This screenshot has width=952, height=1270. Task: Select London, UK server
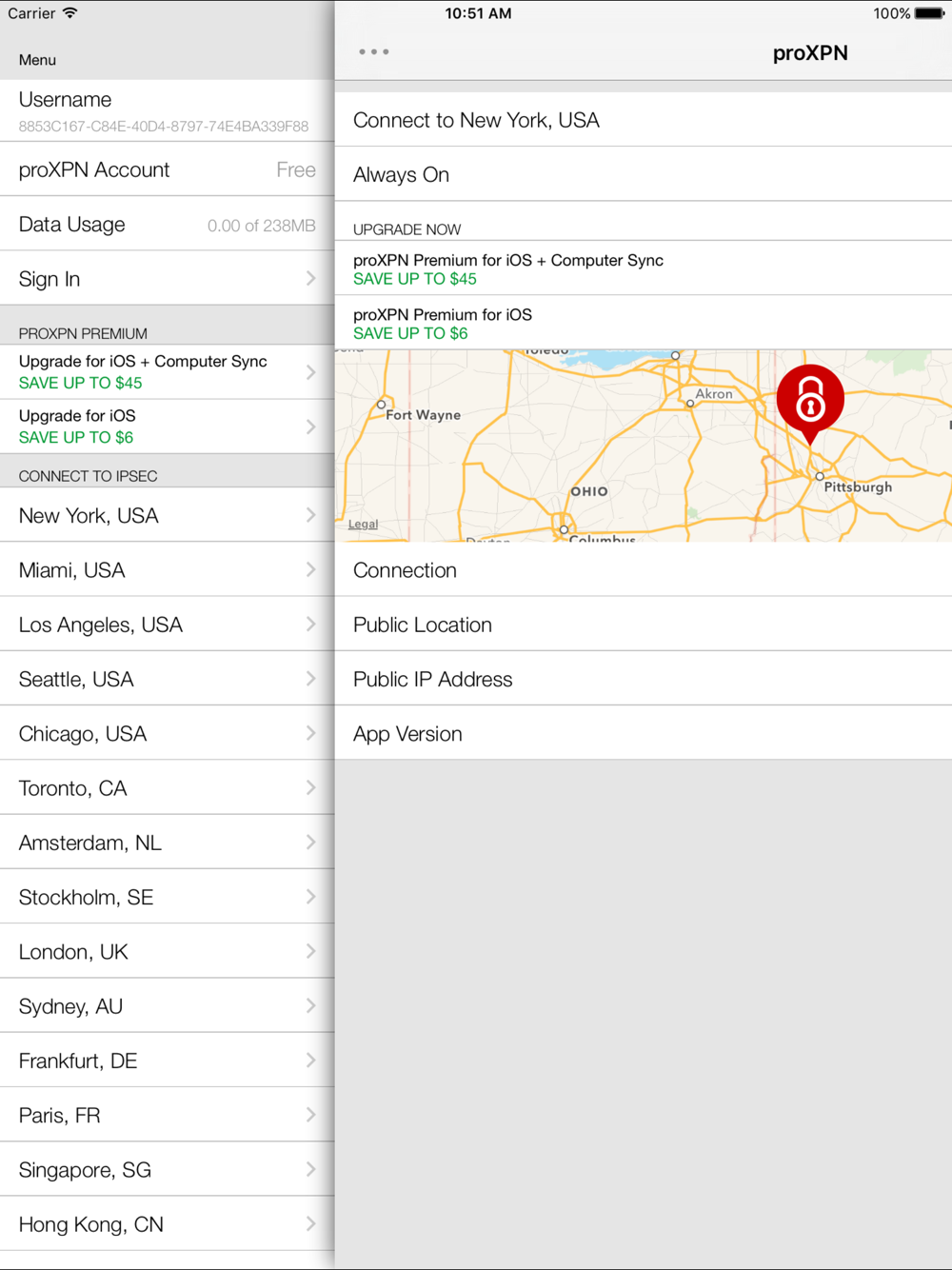(167, 951)
